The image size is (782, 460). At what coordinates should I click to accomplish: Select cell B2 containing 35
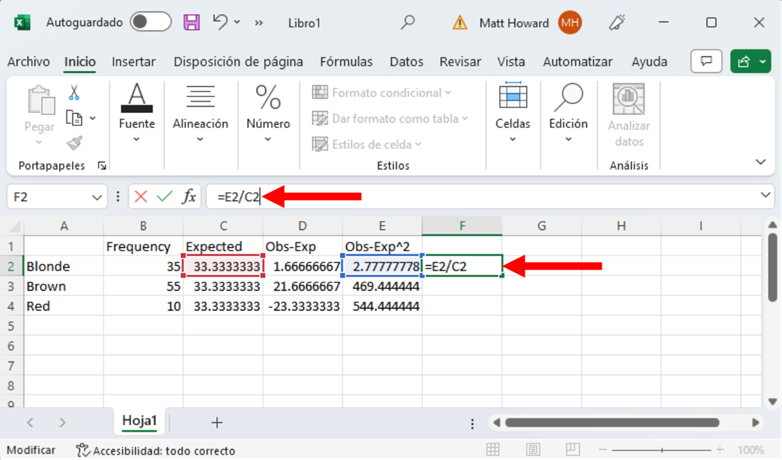[143, 266]
